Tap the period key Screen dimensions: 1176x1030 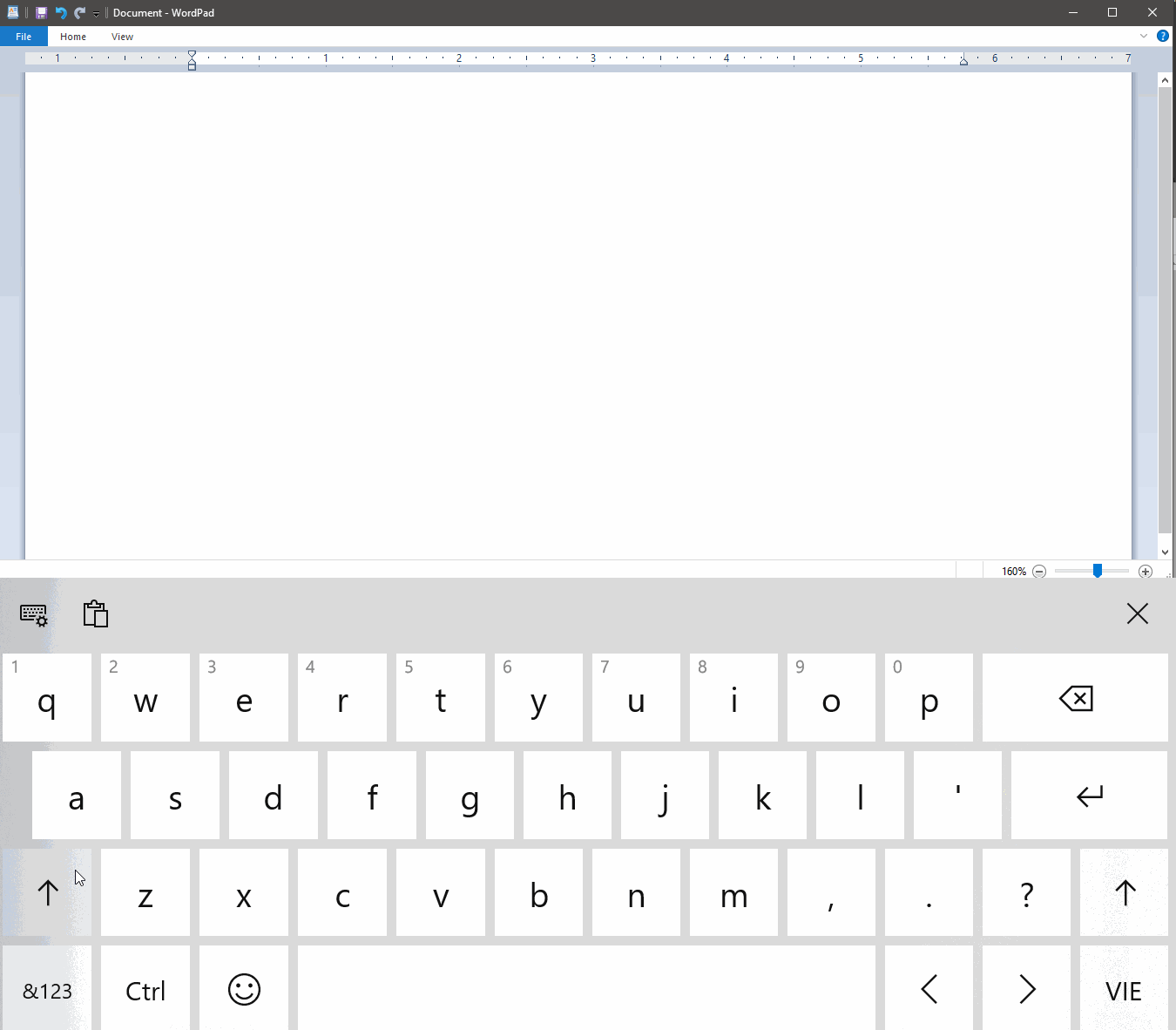929,892
